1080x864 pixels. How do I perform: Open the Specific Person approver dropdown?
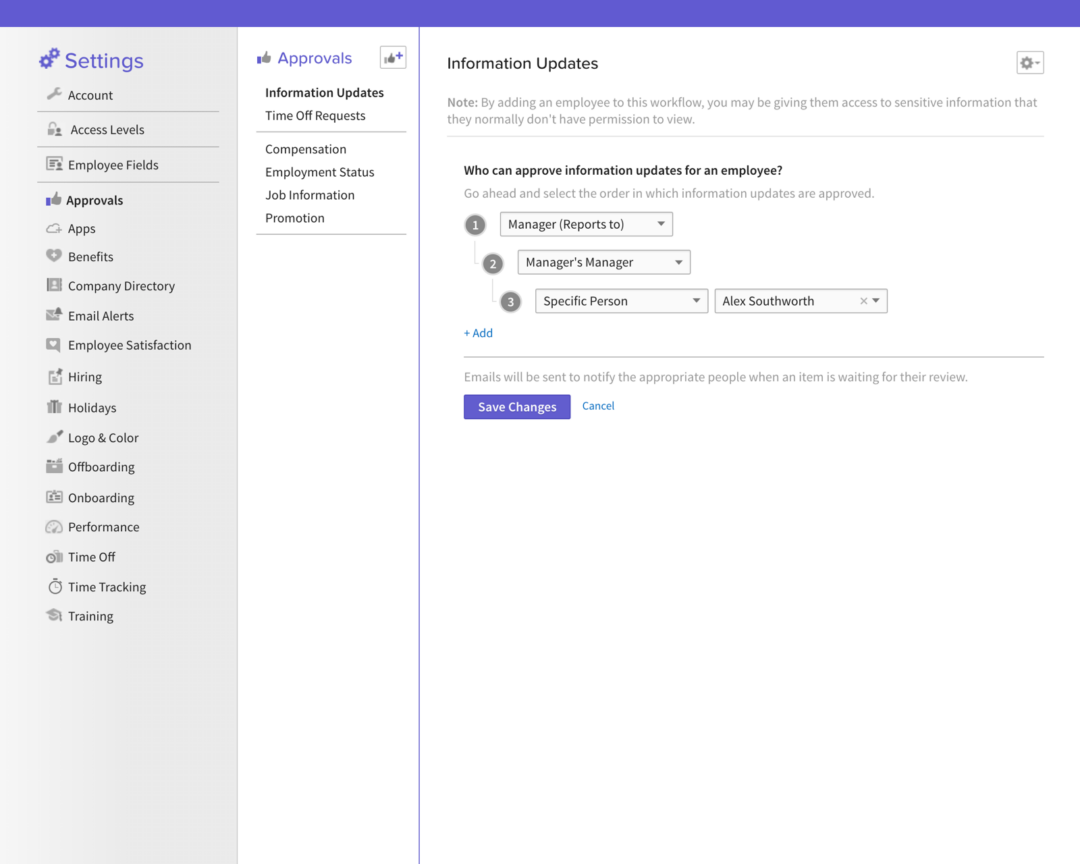coord(620,300)
